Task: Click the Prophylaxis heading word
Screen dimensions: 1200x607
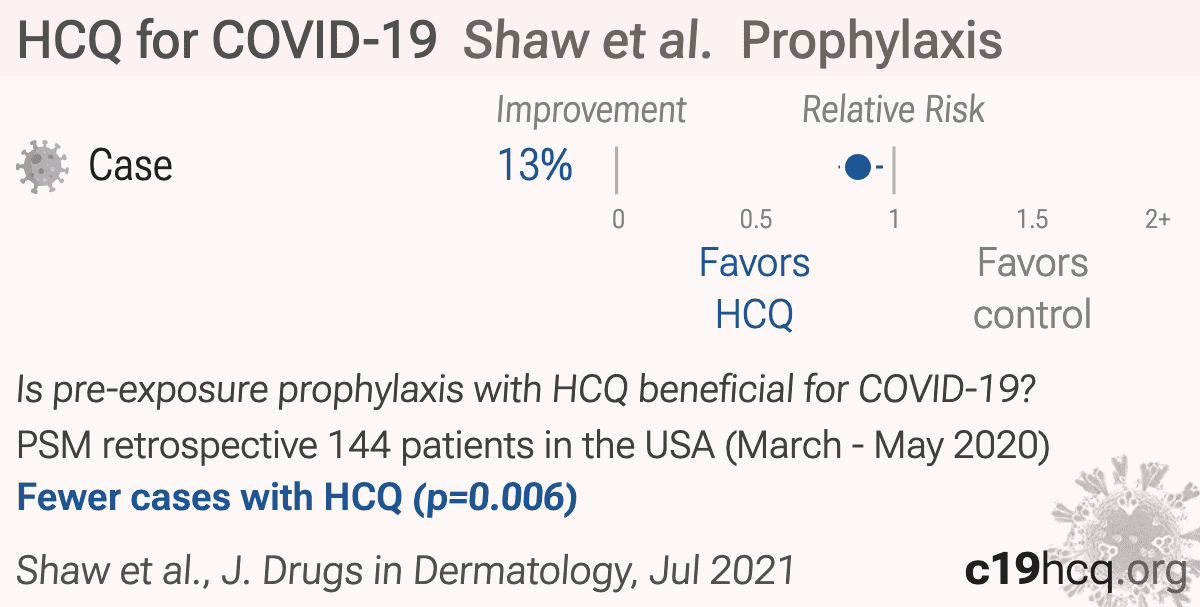Action: click(x=873, y=41)
